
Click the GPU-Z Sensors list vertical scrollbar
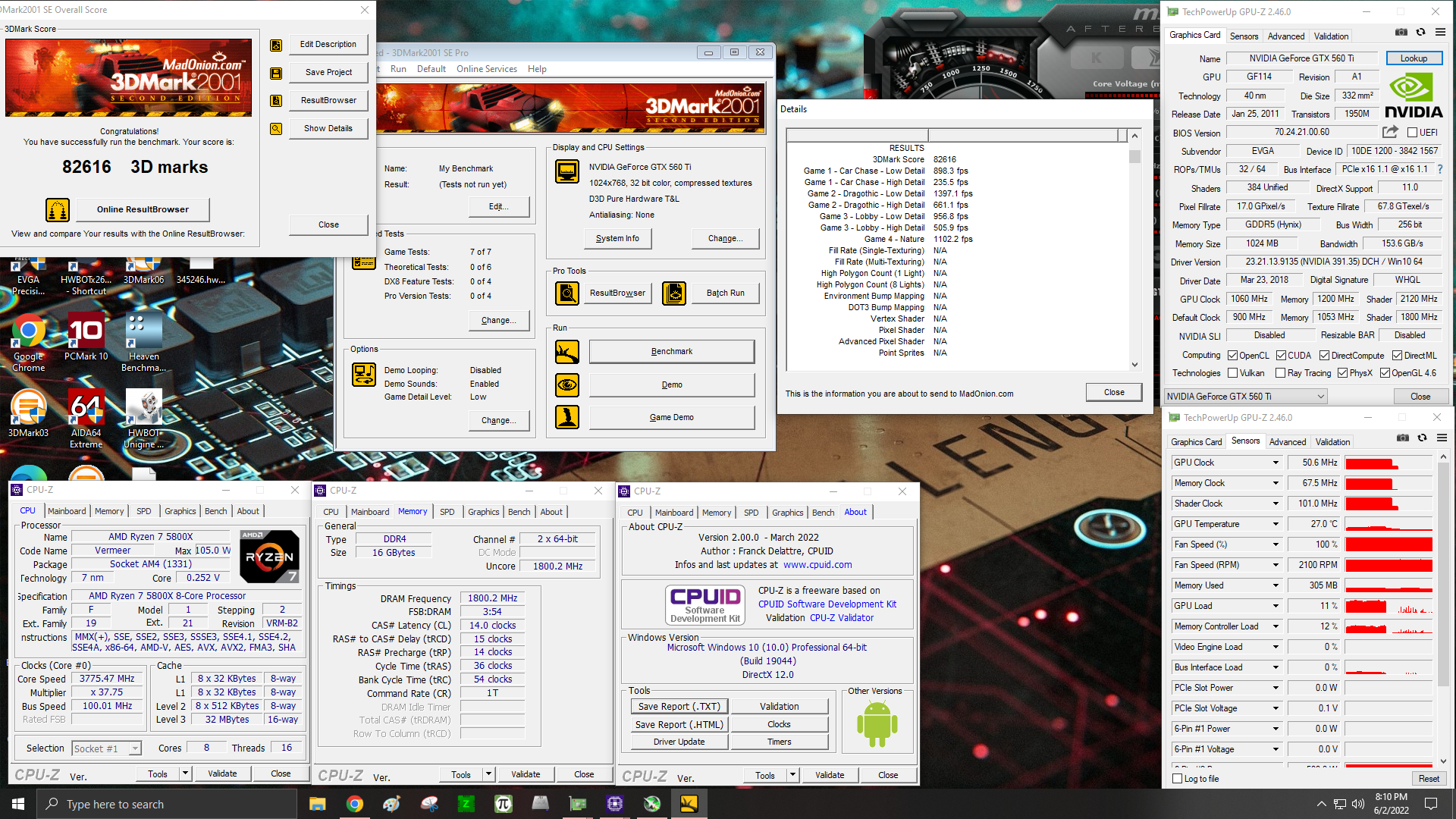click(1443, 609)
